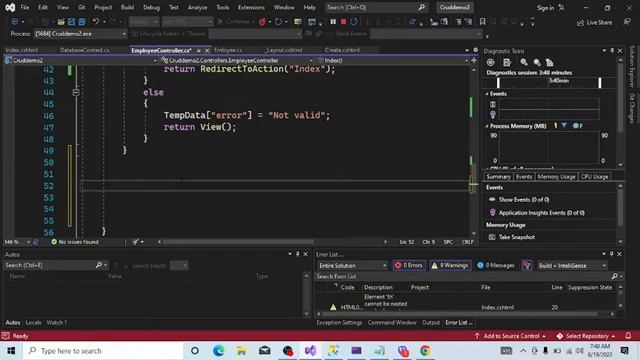Screen dimensions: 640x360
Task: Click the bookmark icon in toolbar
Action: 482,22
